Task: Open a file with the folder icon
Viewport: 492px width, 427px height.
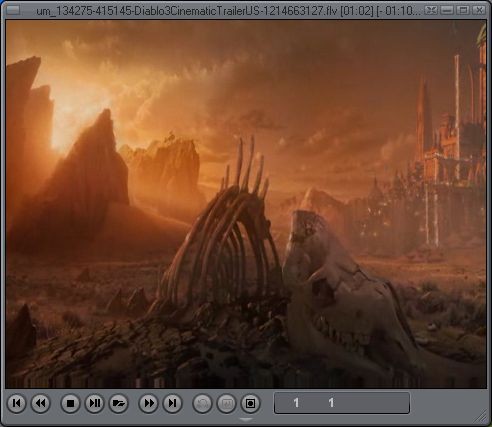Action: point(119,403)
